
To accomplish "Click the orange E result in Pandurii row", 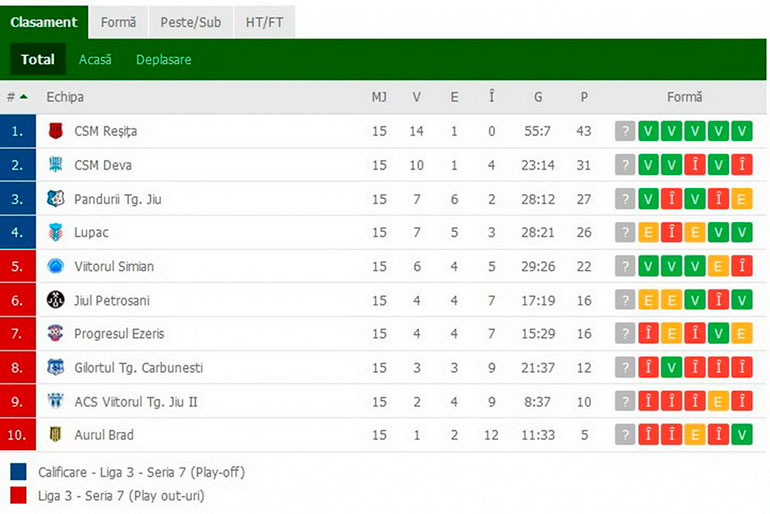I will pos(742,199).
